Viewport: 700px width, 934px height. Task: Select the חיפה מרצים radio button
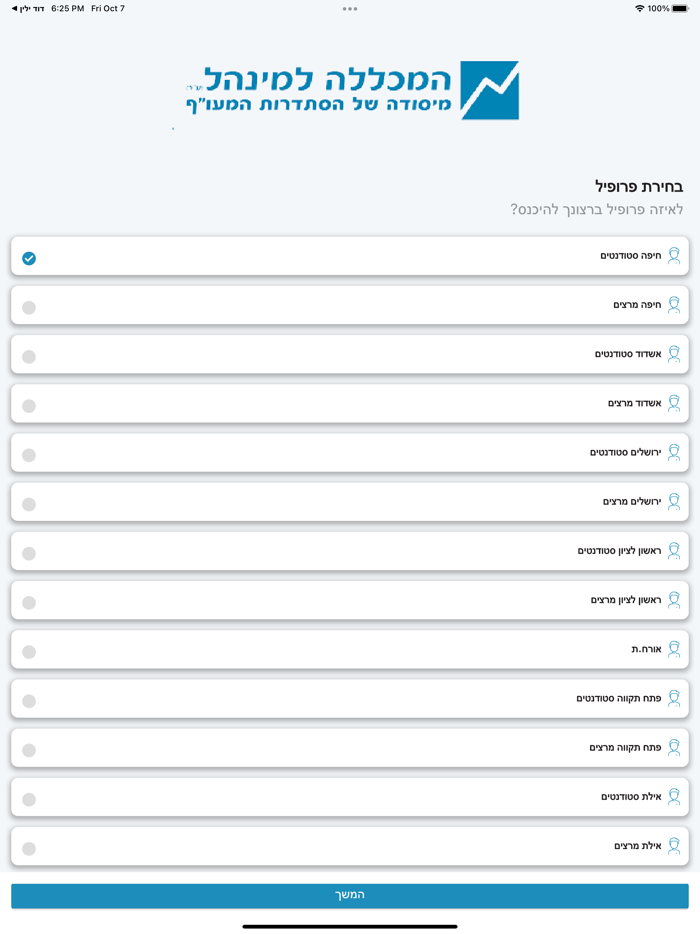coord(29,307)
